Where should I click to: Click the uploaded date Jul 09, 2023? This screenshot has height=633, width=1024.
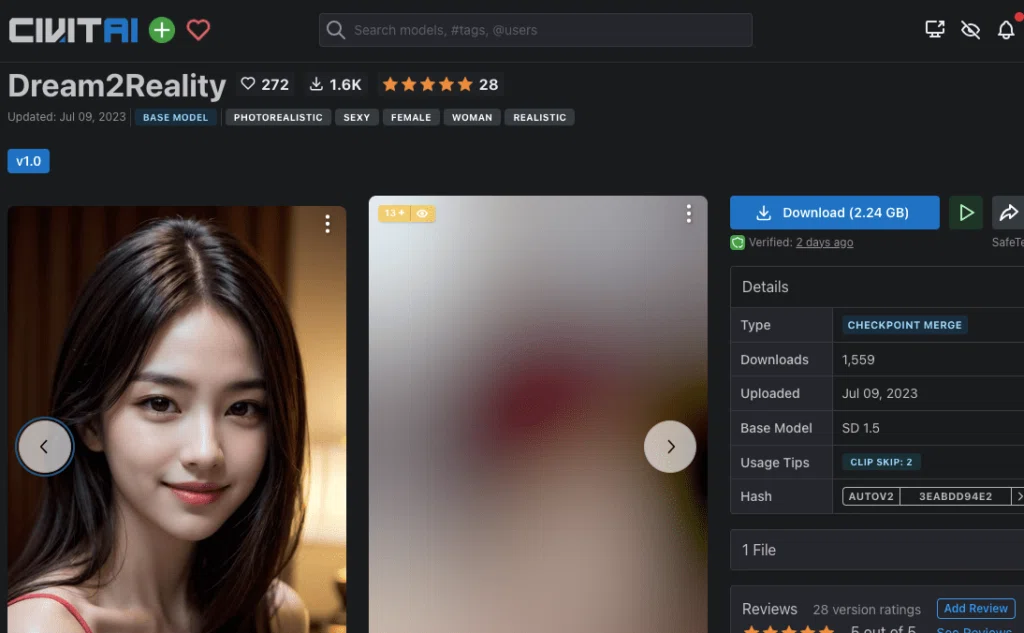coord(880,394)
